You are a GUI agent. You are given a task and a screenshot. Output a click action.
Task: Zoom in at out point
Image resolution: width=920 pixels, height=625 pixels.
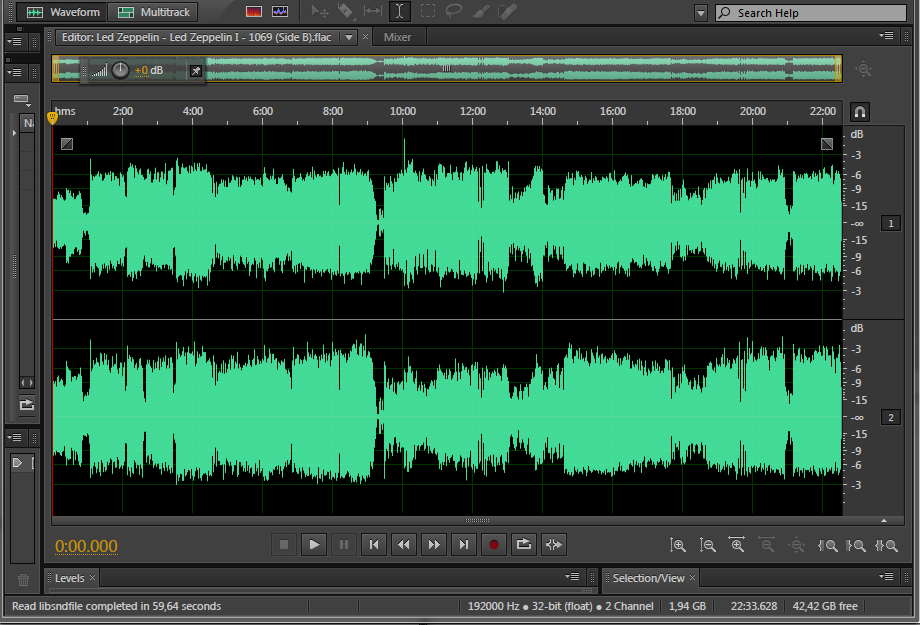click(x=856, y=546)
